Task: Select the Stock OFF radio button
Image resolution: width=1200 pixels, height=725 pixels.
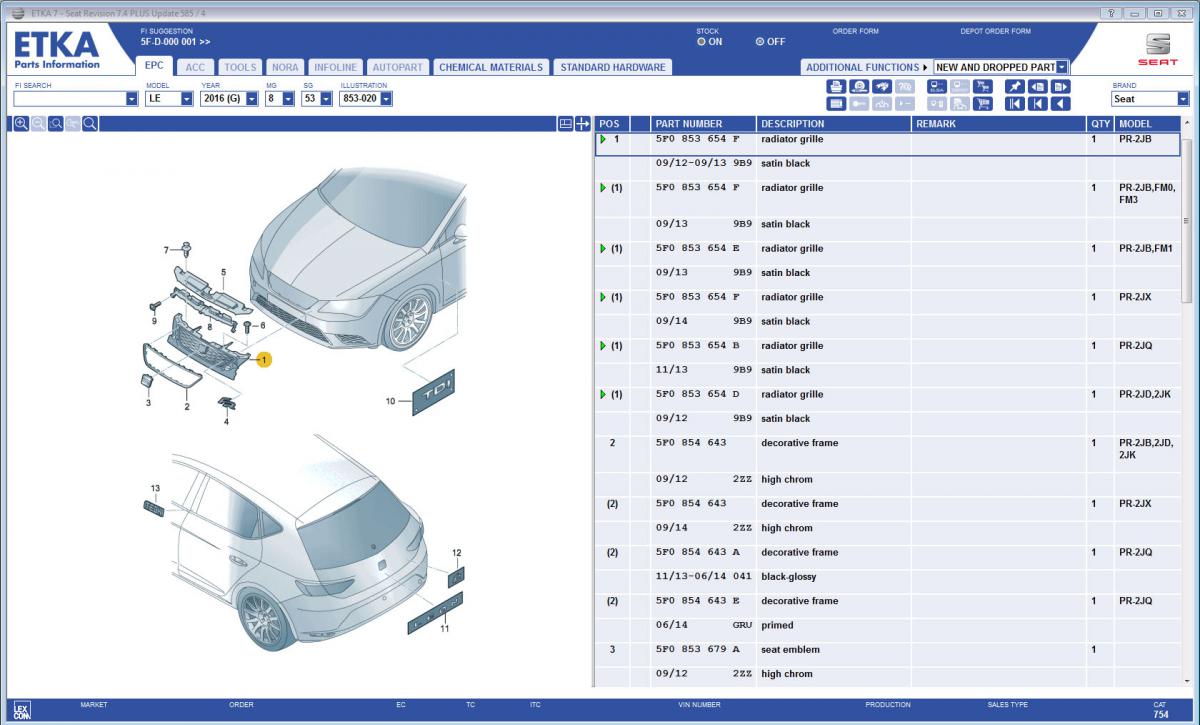Action: click(760, 42)
